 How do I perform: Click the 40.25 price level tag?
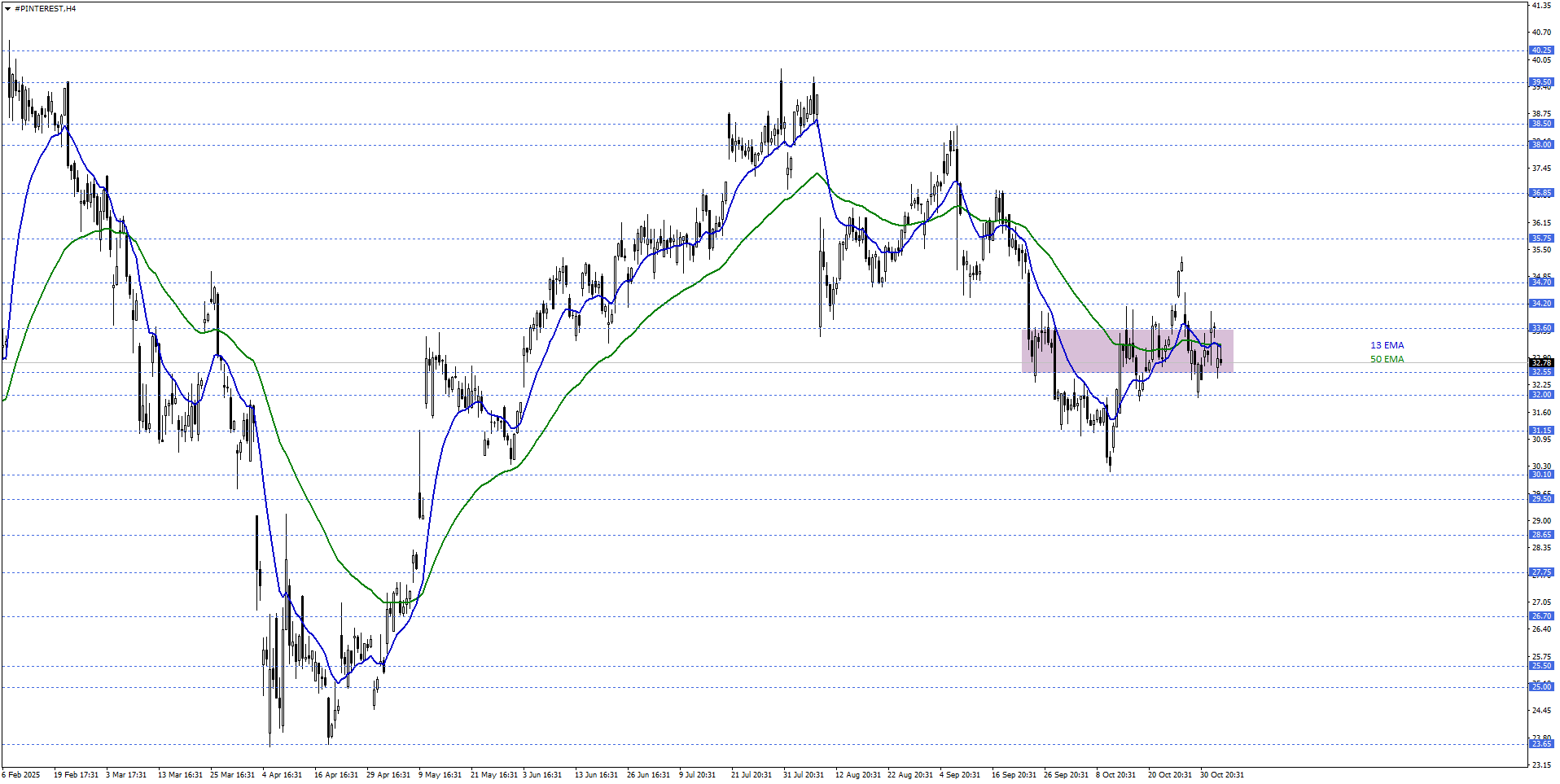coord(1541,50)
